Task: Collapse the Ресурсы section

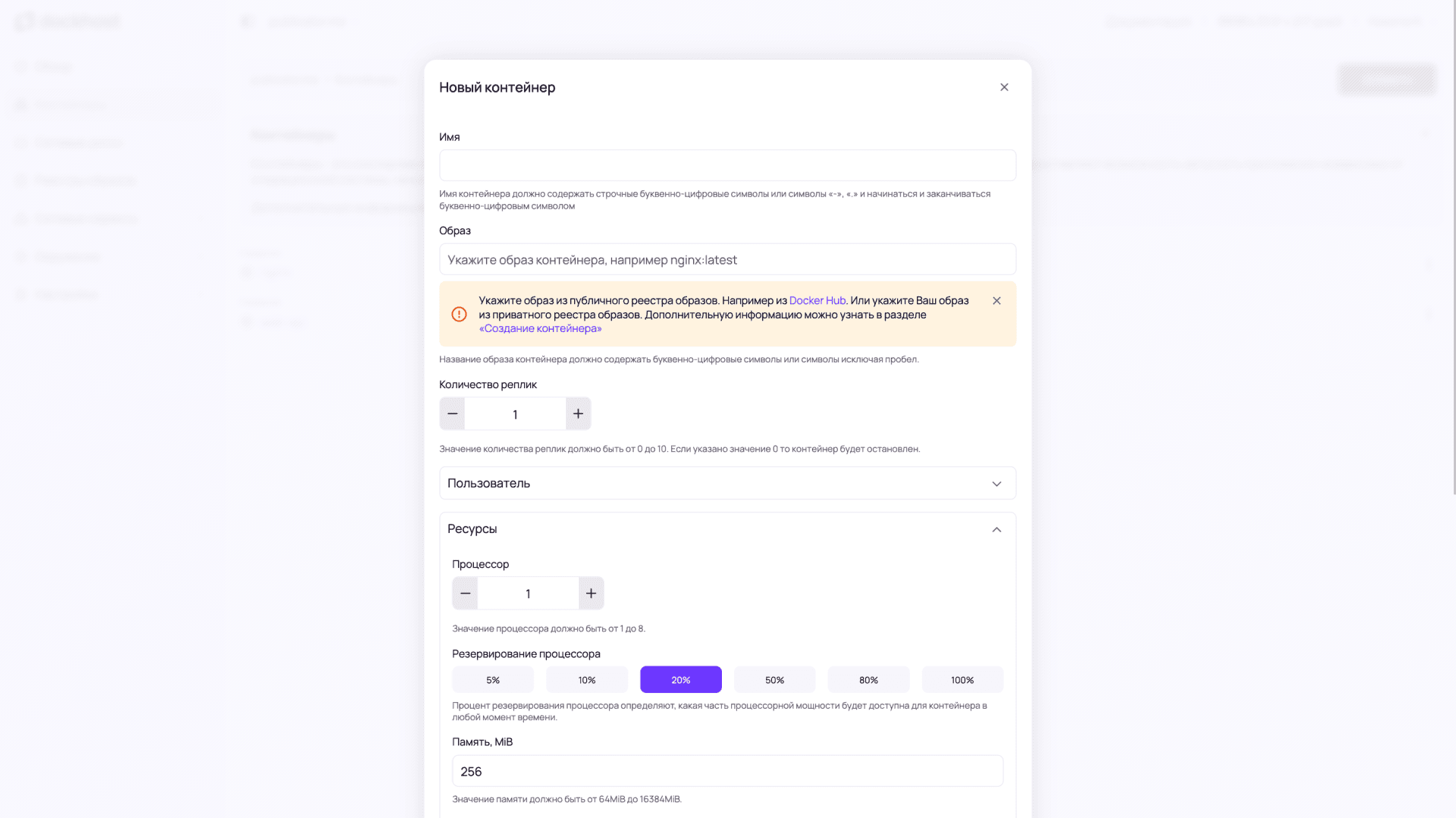Action: (996, 529)
